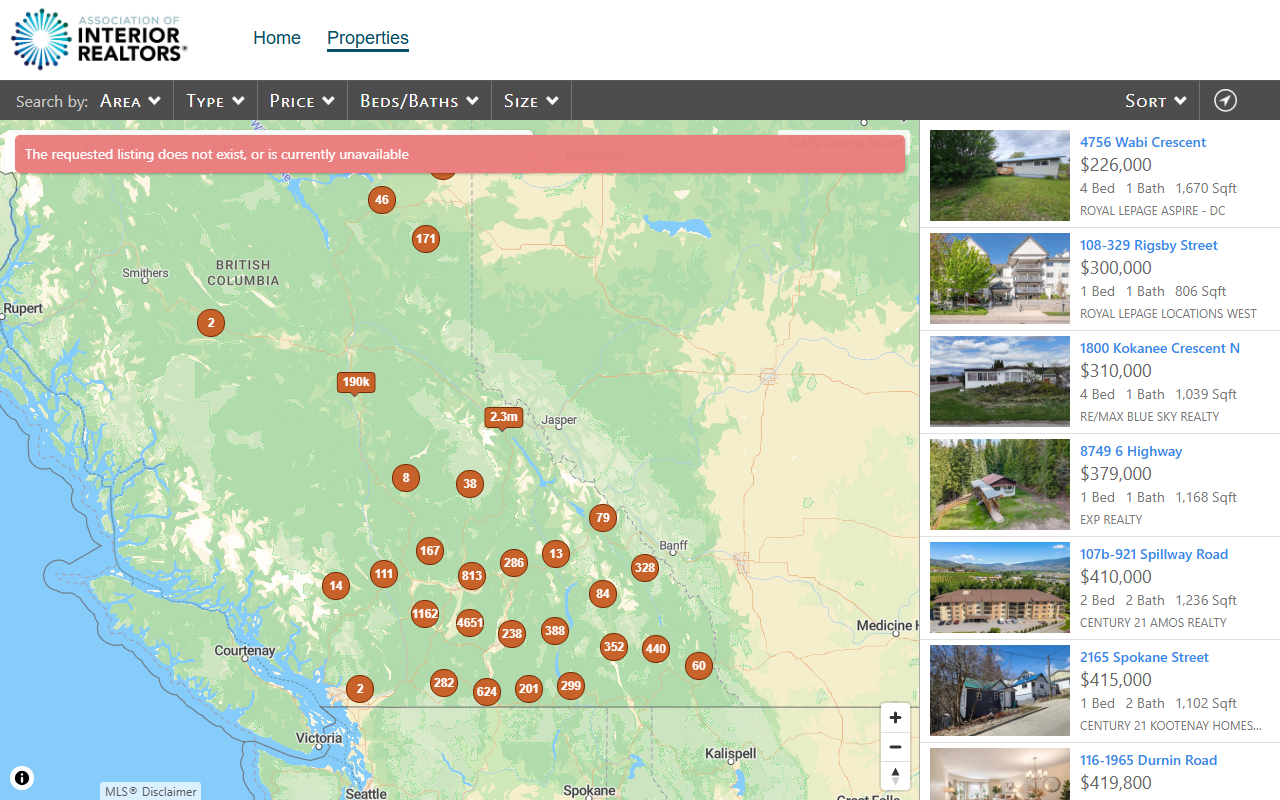The width and height of the screenshot is (1280, 800).
Task: Click the ROYAL LEPAGE LOCATIONS WEST text
Action: pyautogui.click(x=1168, y=314)
